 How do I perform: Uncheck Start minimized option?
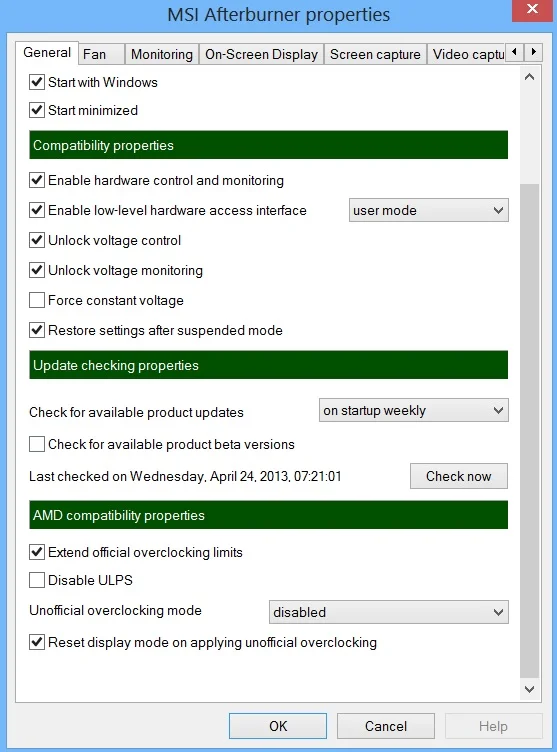pos(37,110)
